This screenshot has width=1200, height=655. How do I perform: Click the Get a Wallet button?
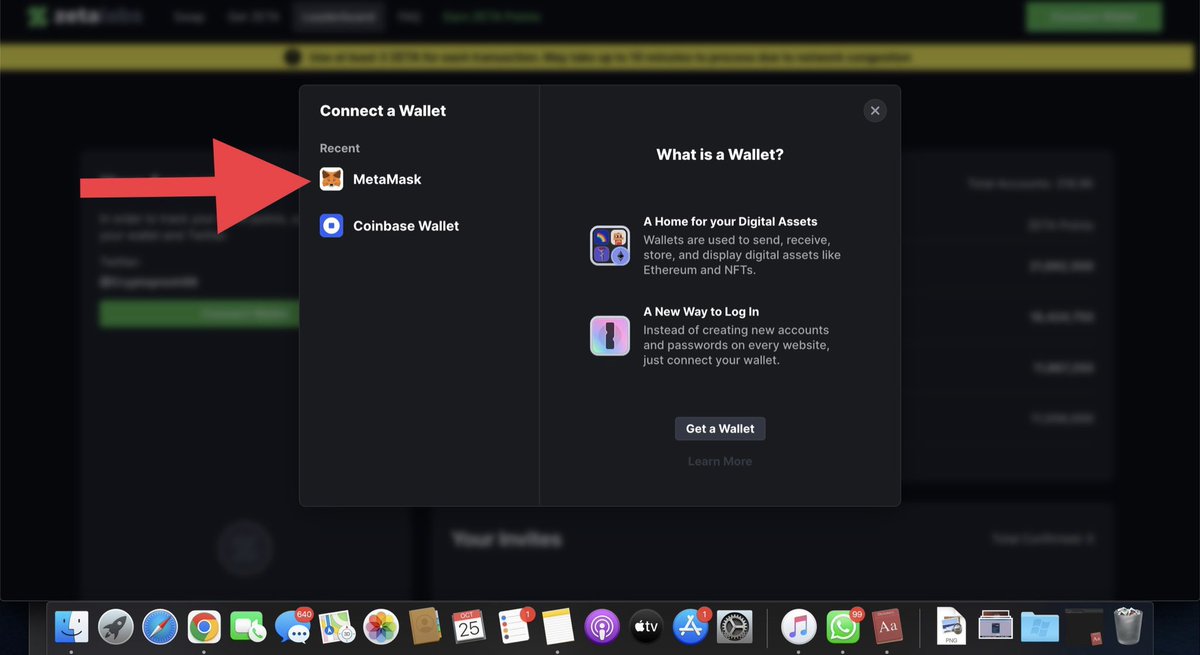tap(720, 429)
